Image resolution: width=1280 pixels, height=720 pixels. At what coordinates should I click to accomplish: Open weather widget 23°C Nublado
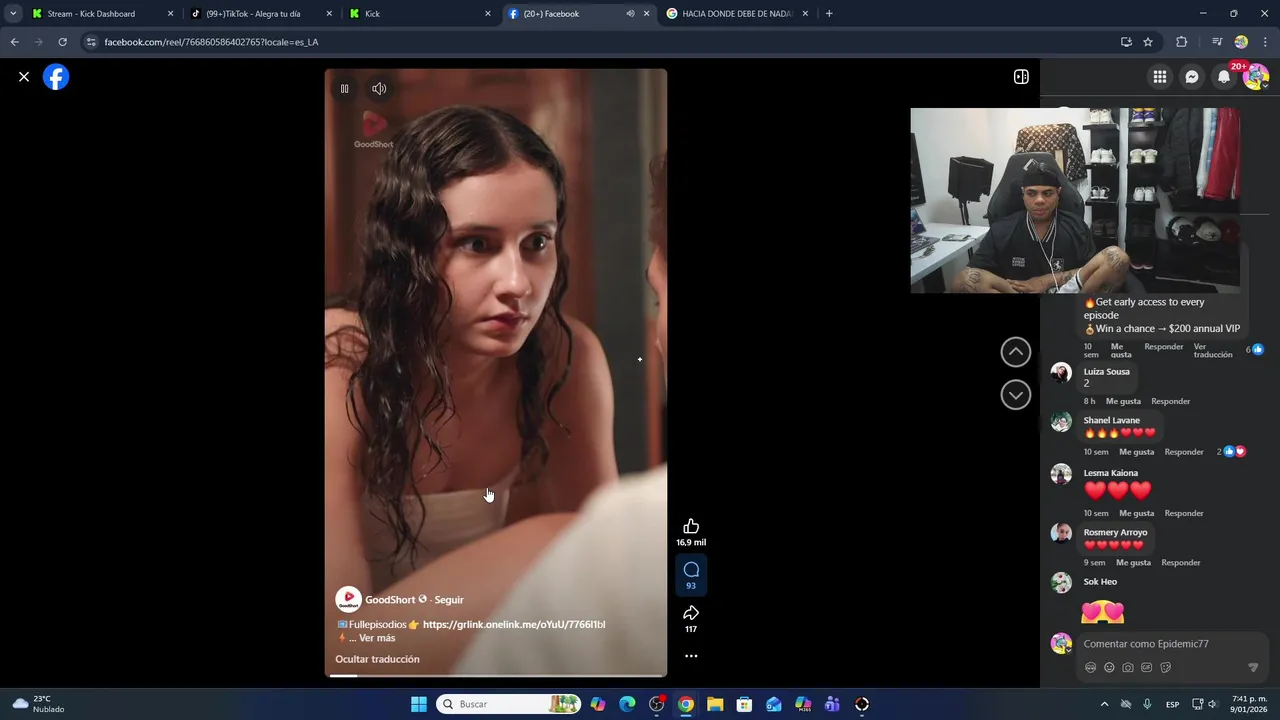point(39,704)
